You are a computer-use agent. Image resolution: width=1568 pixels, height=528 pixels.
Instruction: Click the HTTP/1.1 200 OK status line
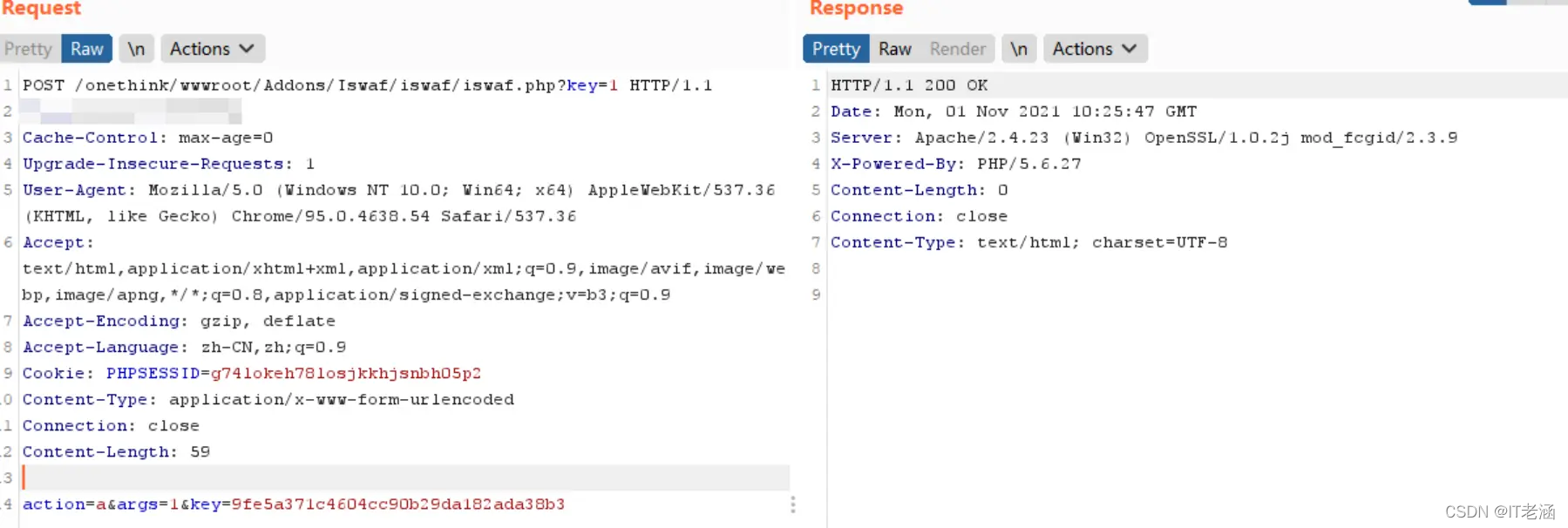909,85
